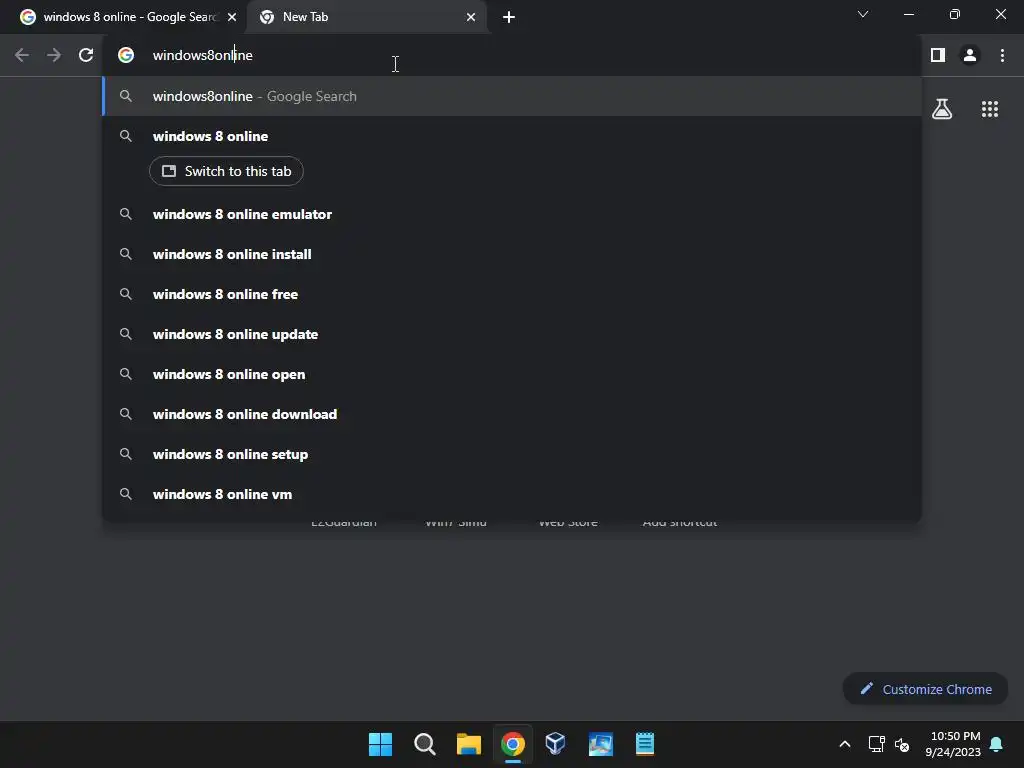Choose the 'windows 8 online emulator' suggestion
This screenshot has height=768, width=1024.
513,214
